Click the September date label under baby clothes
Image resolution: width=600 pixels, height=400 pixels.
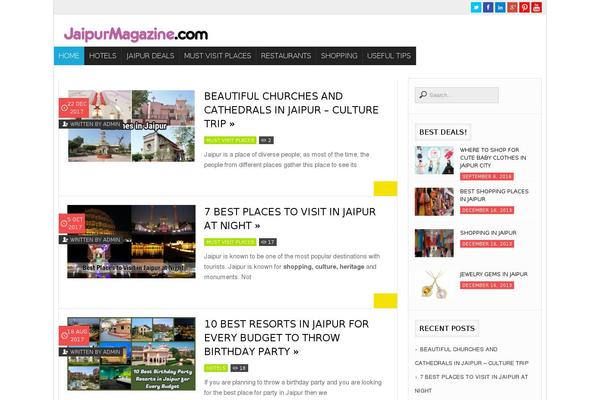click(x=487, y=176)
